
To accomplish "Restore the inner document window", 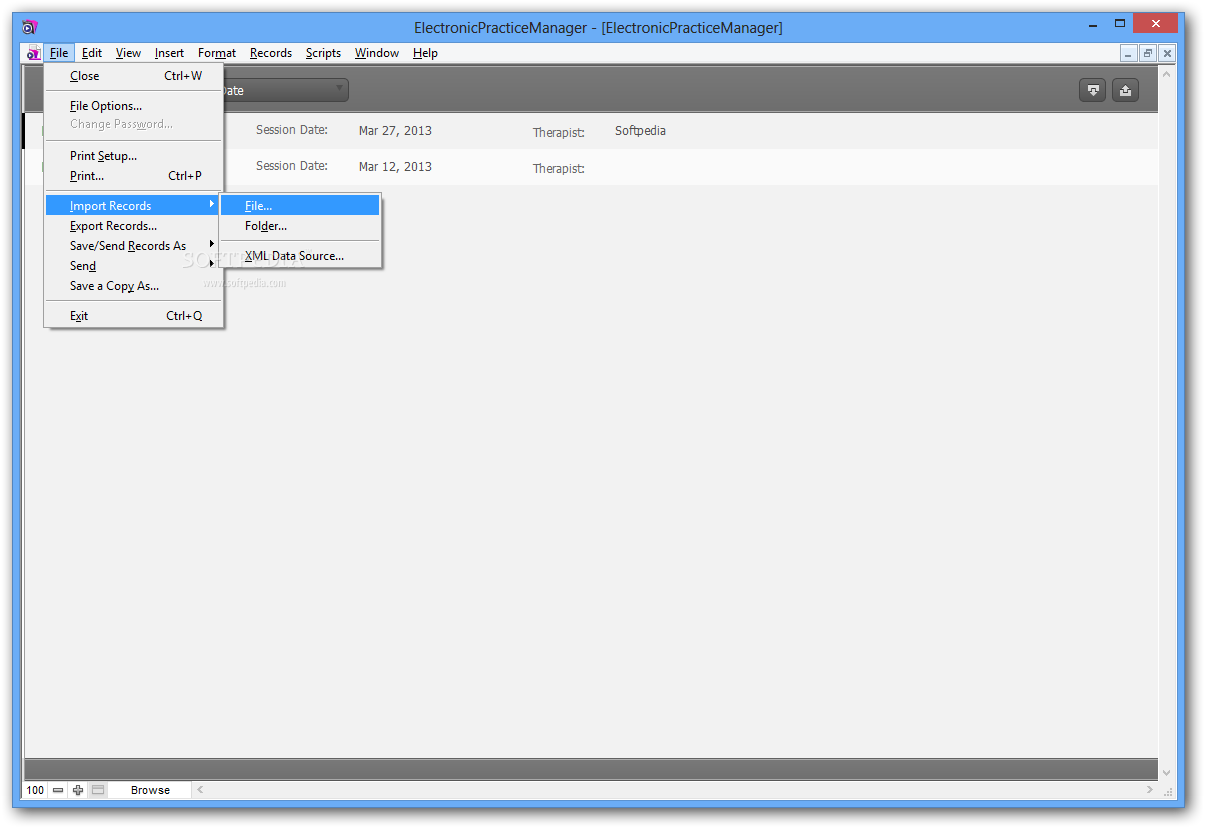I will pos(1148,54).
